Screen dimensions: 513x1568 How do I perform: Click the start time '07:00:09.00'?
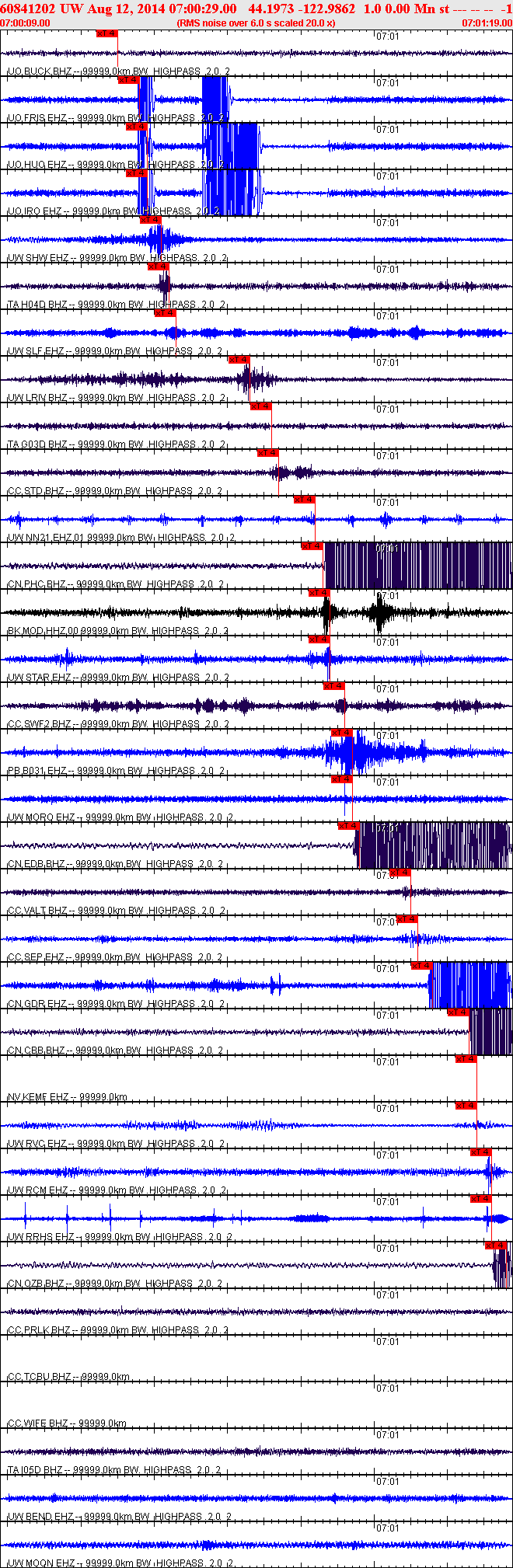tap(26, 23)
